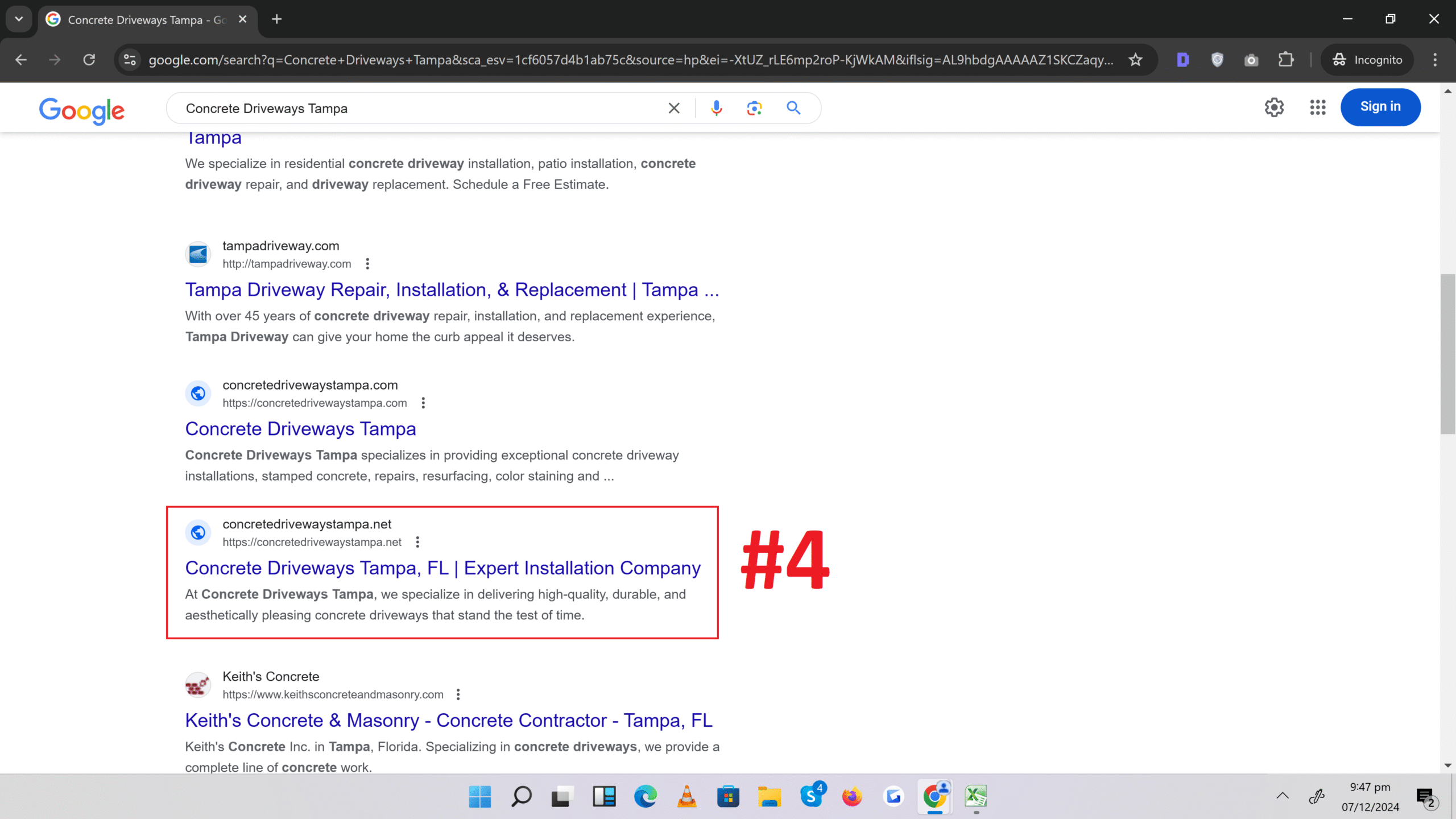
Task: Open Skype from the taskbar
Action: coord(811,796)
